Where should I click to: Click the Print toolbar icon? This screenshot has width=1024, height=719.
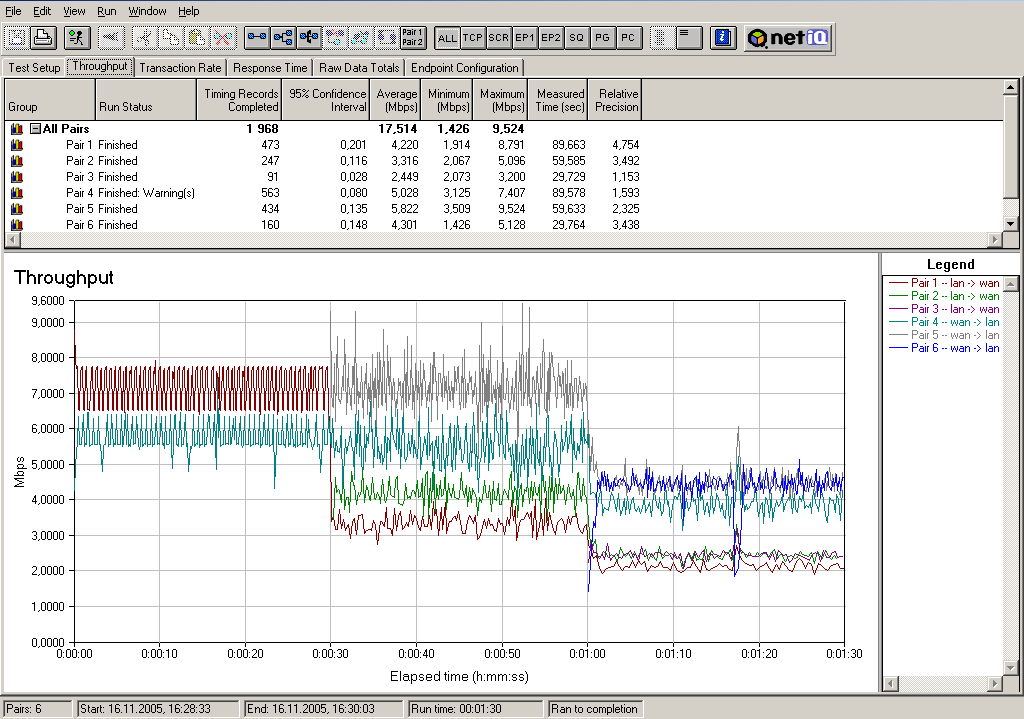42,38
